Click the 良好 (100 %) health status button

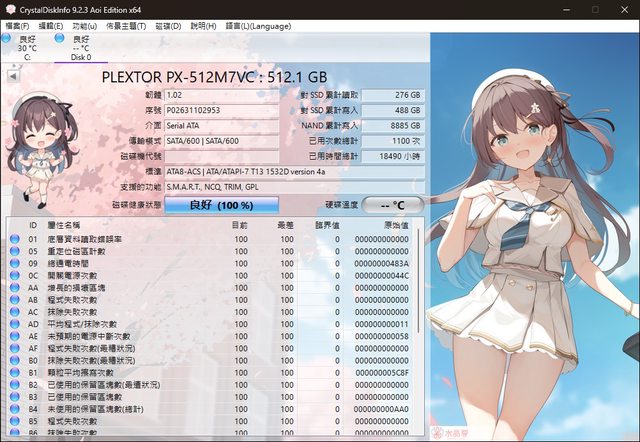(222, 205)
